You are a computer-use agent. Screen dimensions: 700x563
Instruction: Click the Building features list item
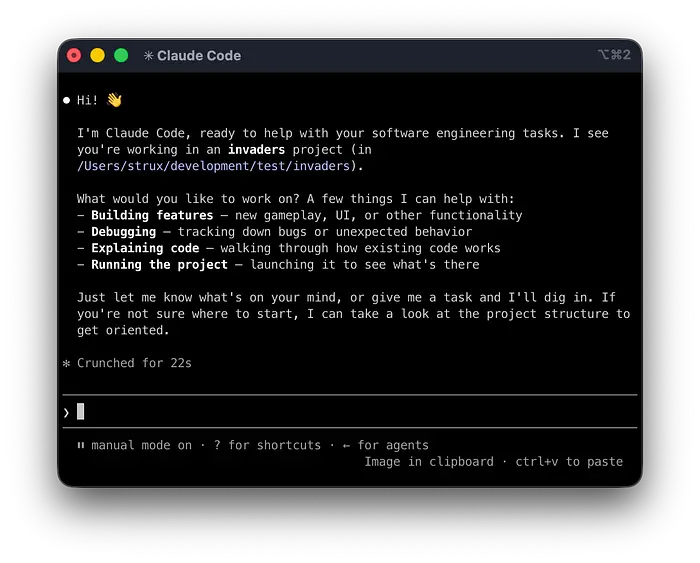[300, 215]
